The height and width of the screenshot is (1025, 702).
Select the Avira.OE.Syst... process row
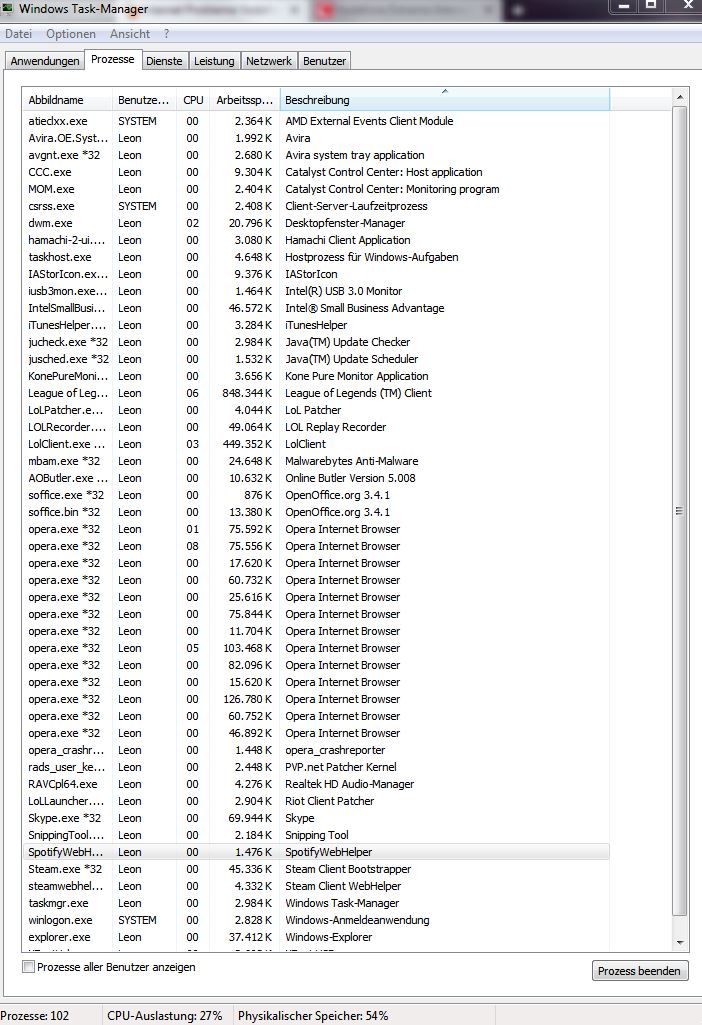tap(316, 138)
